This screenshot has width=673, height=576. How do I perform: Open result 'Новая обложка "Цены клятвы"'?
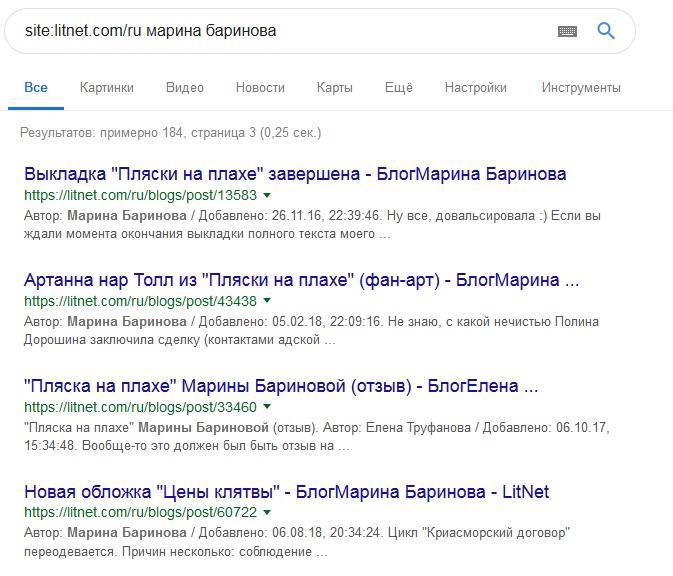(286, 492)
